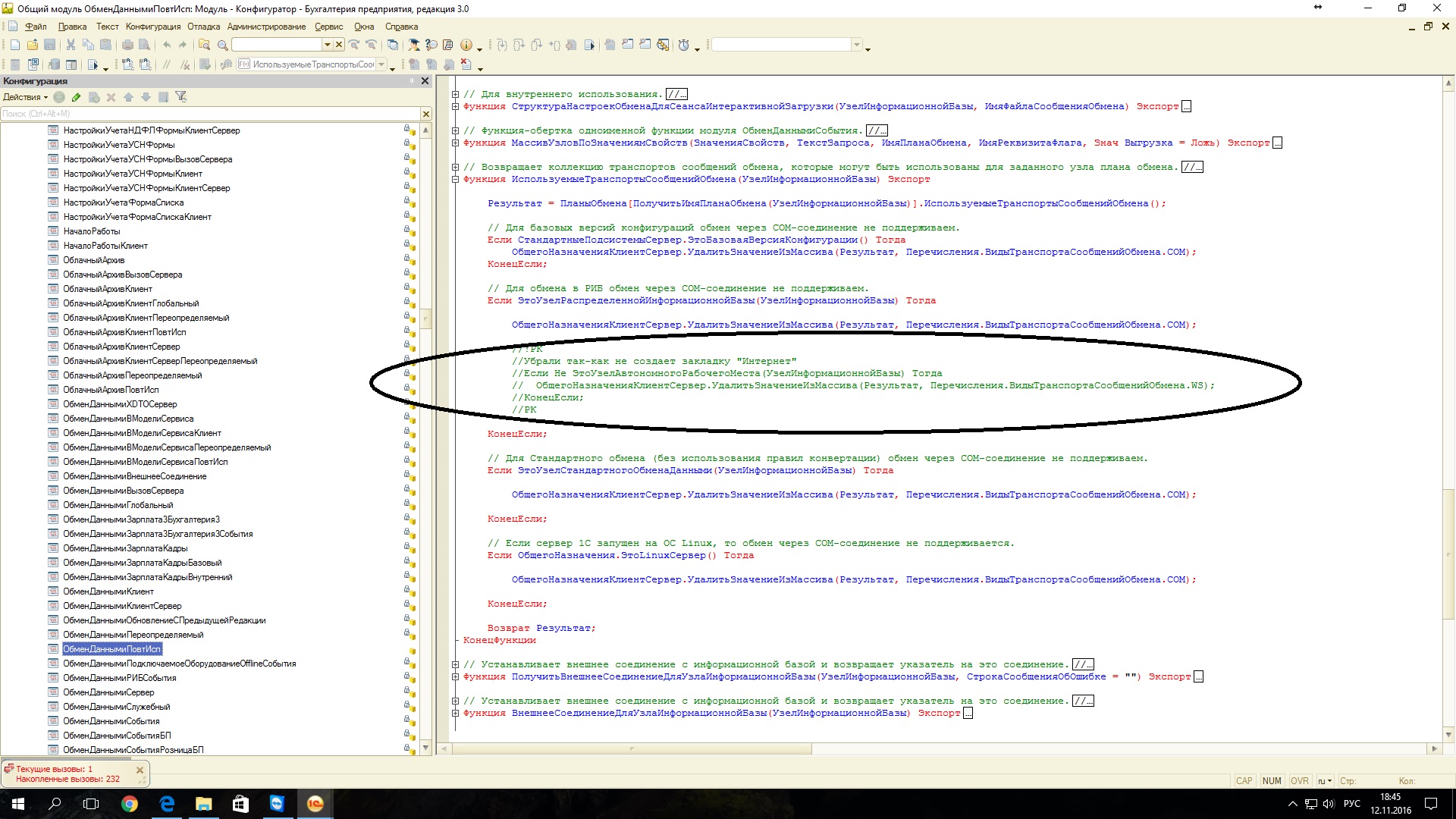
Task: Launch the 1C application from the Windows taskbar
Action: pyautogui.click(x=315, y=804)
